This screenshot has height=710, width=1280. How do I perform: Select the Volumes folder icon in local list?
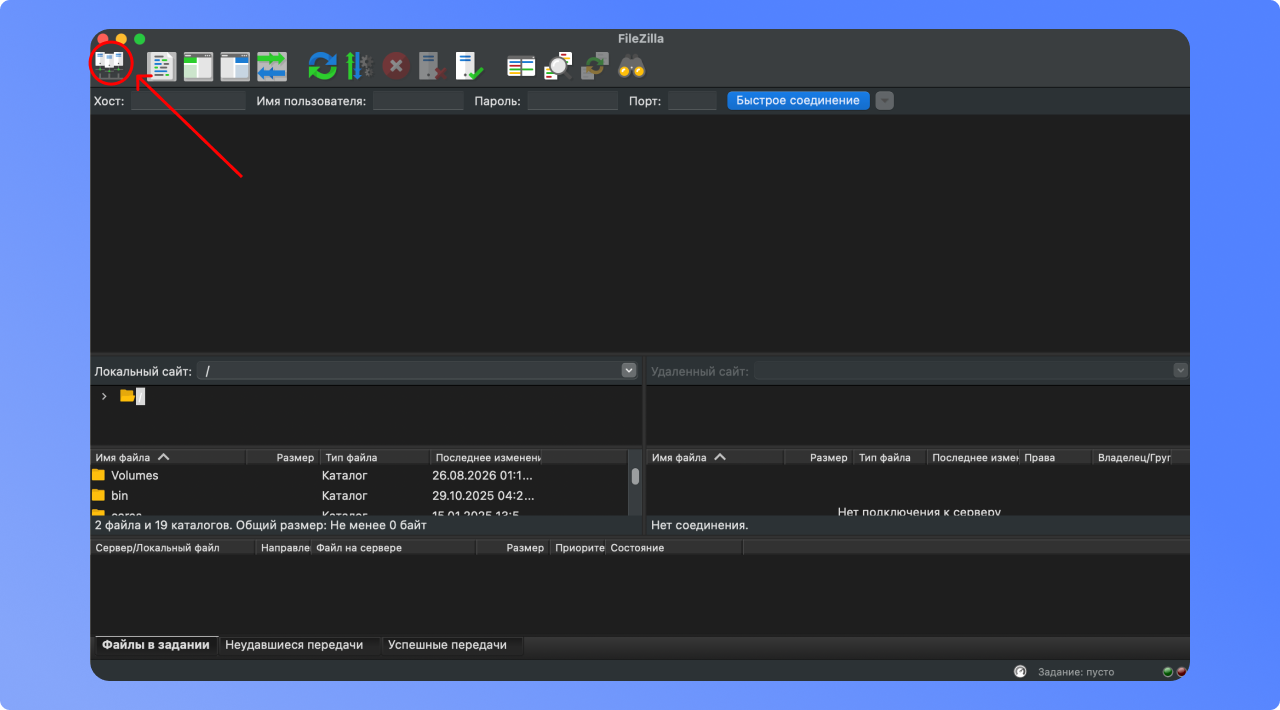[98, 475]
